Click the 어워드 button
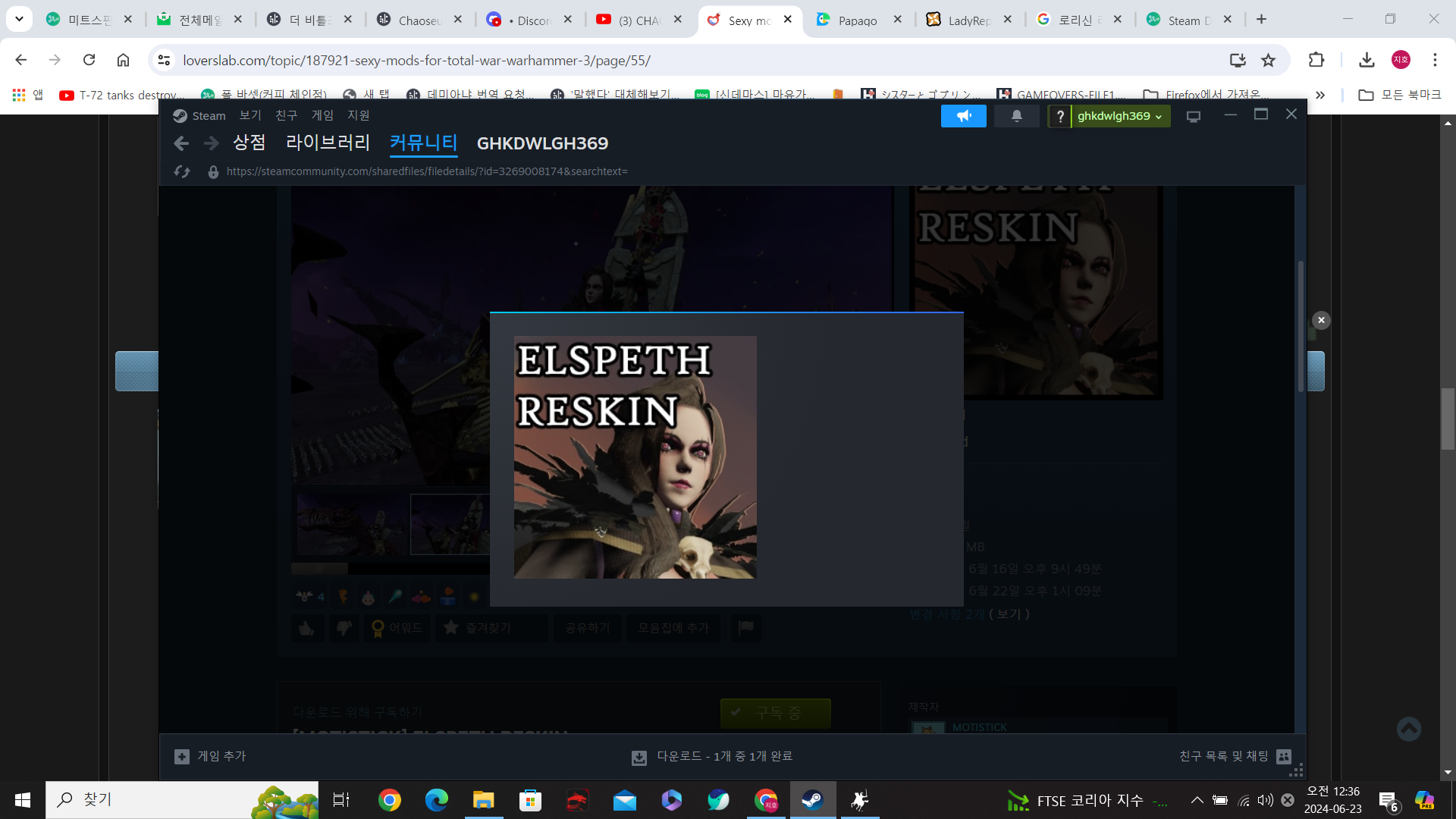This screenshot has width=1456, height=819. [397, 628]
